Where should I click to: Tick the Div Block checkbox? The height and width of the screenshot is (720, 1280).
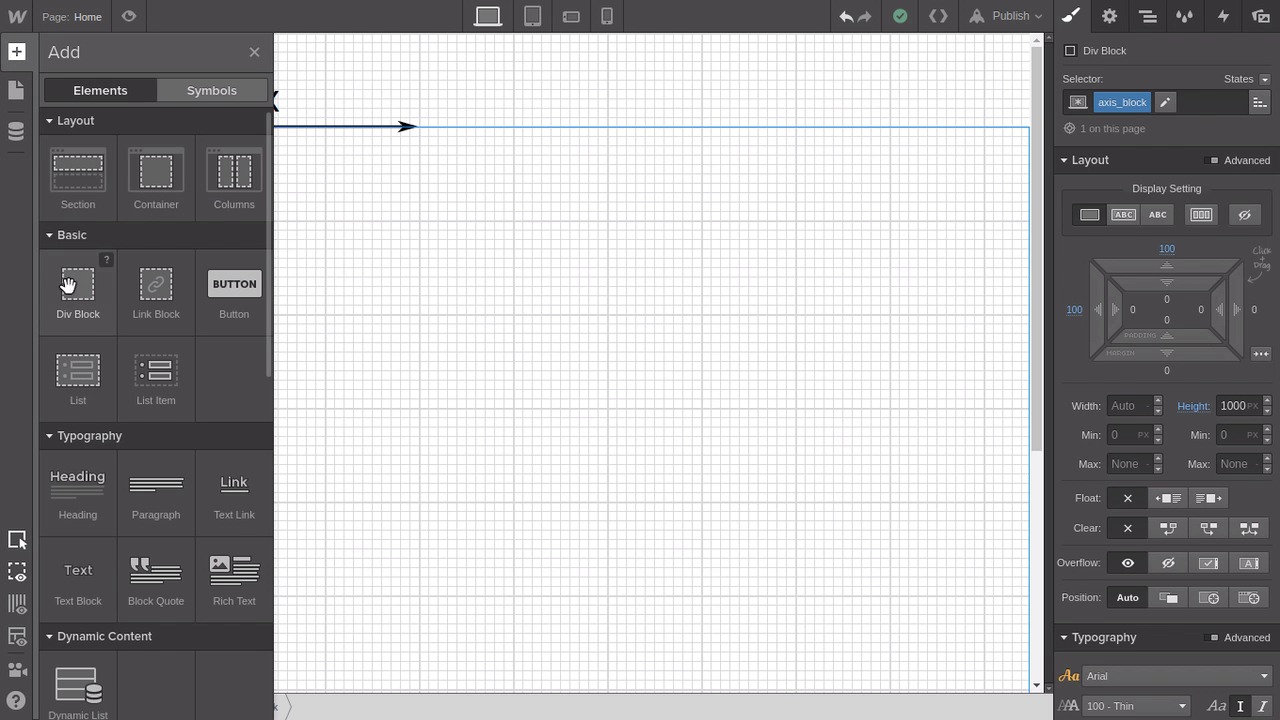1070,51
